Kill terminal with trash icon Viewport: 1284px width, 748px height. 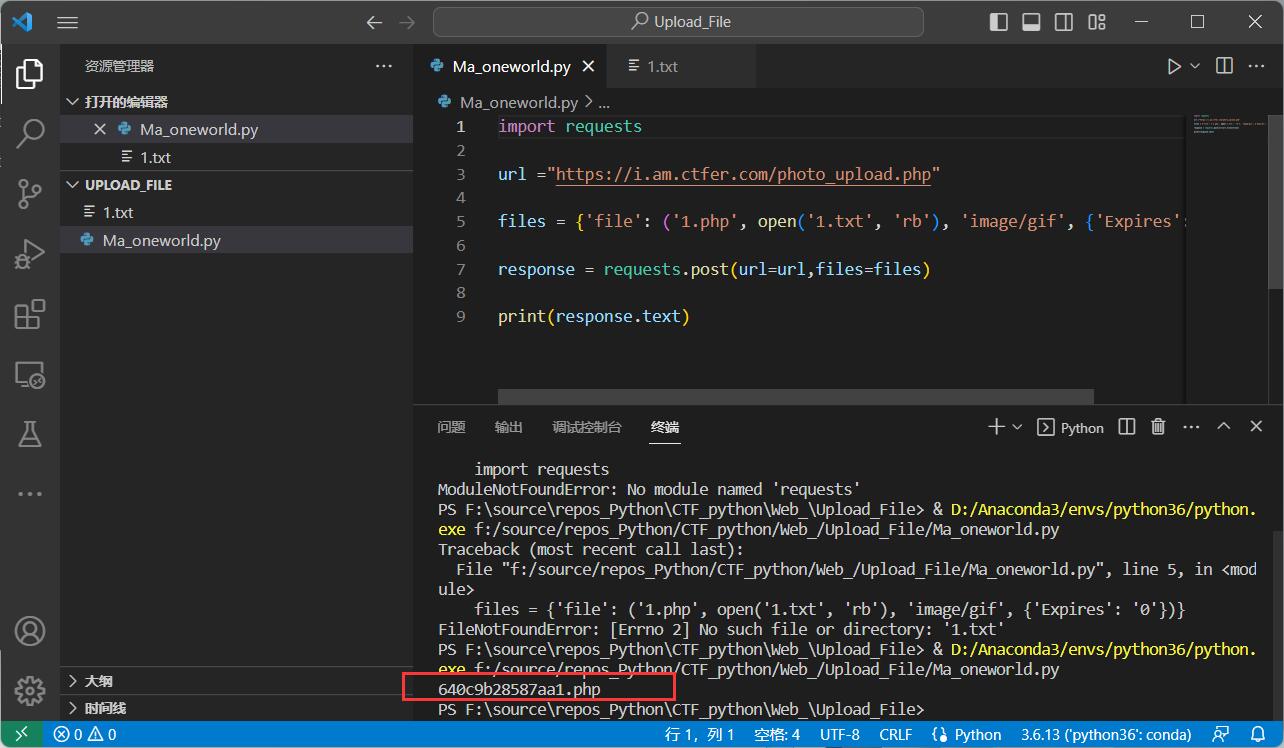tap(1158, 427)
